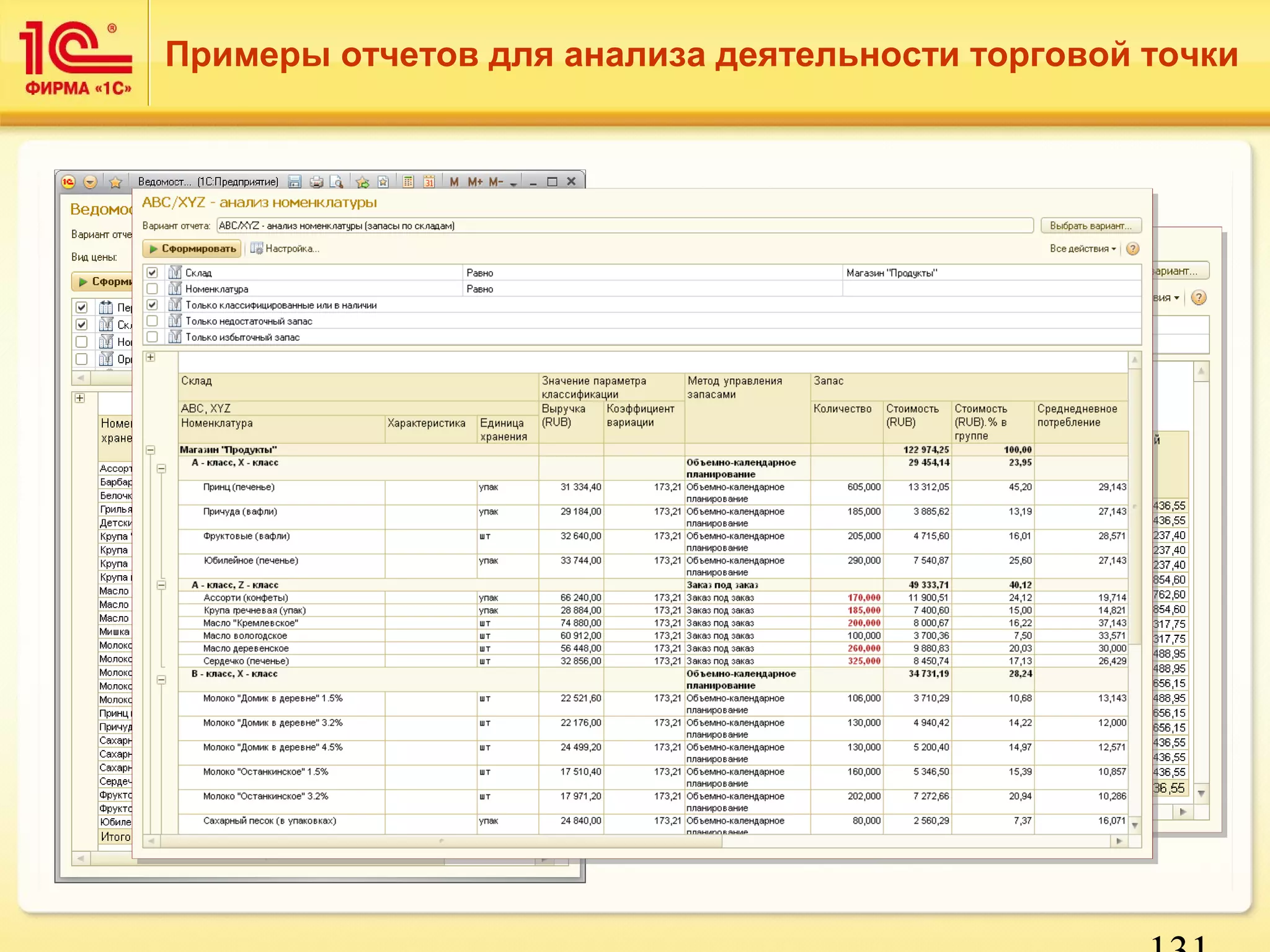Click filter icon beside Только избыточный запас
Image resolution: width=1270 pixels, height=952 pixels.
point(175,337)
